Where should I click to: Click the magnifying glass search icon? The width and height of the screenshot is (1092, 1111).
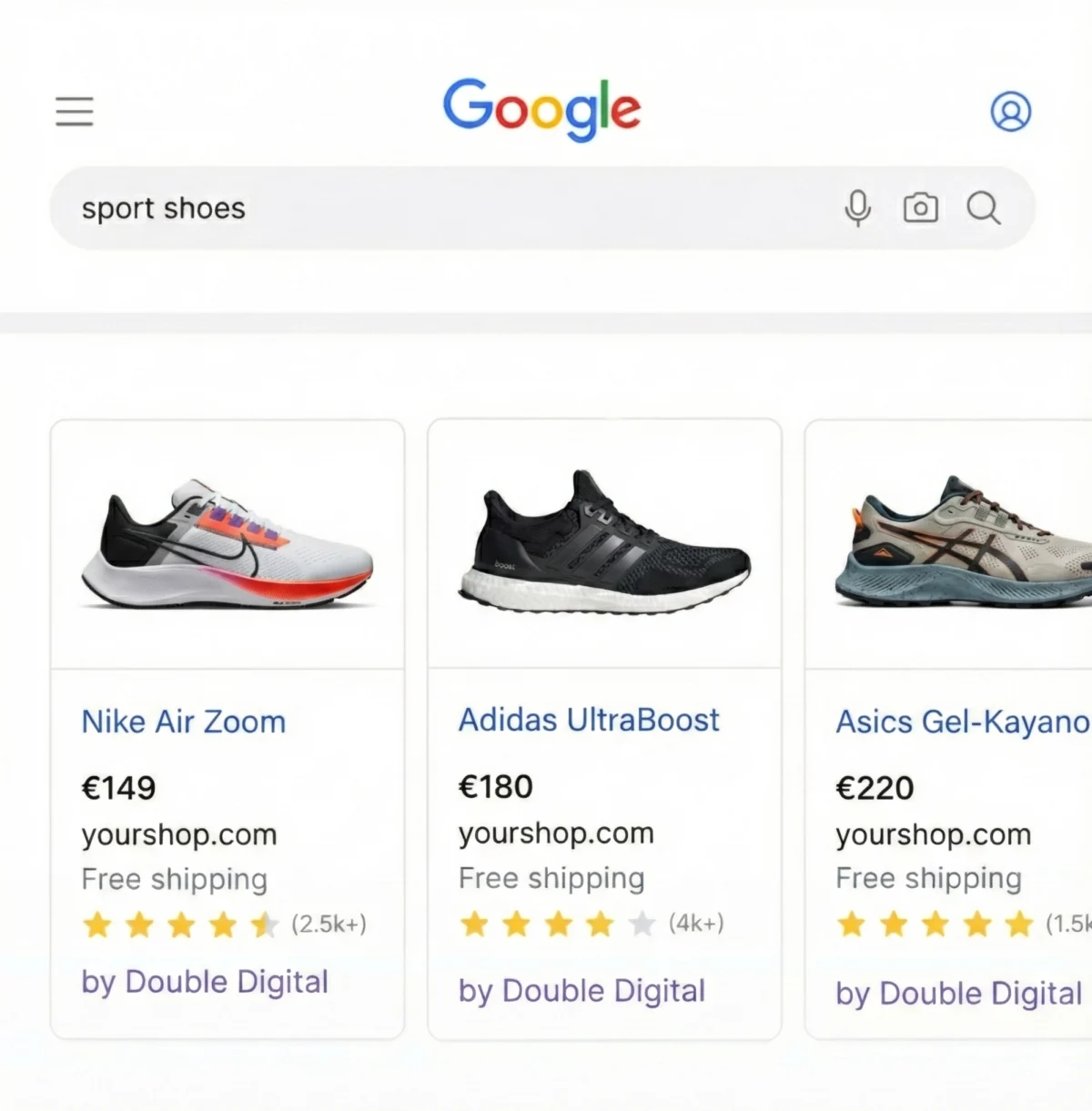coord(984,208)
